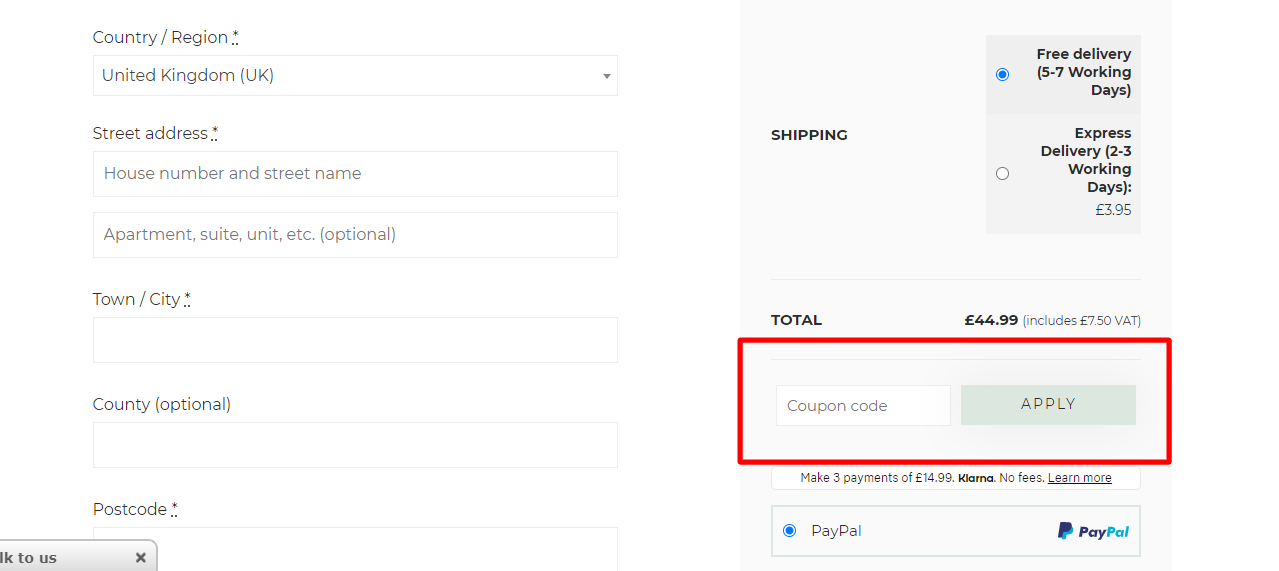Select the Free delivery radio option
Image resolution: width=1279 pixels, height=571 pixels.
pyautogui.click(x=1002, y=74)
